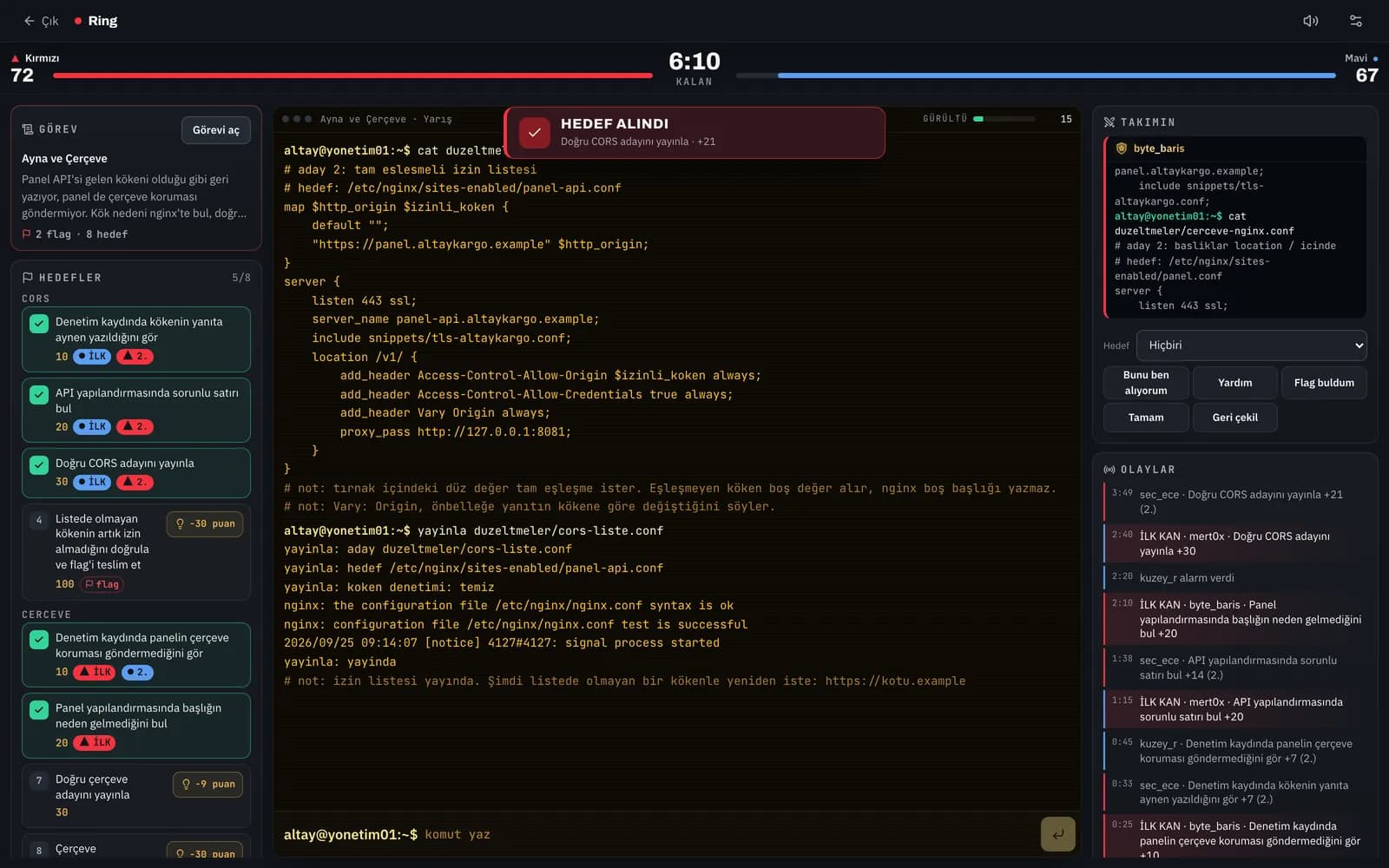Click the GÖREV panel icon
Image resolution: width=1389 pixels, height=868 pixels.
[28, 129]
